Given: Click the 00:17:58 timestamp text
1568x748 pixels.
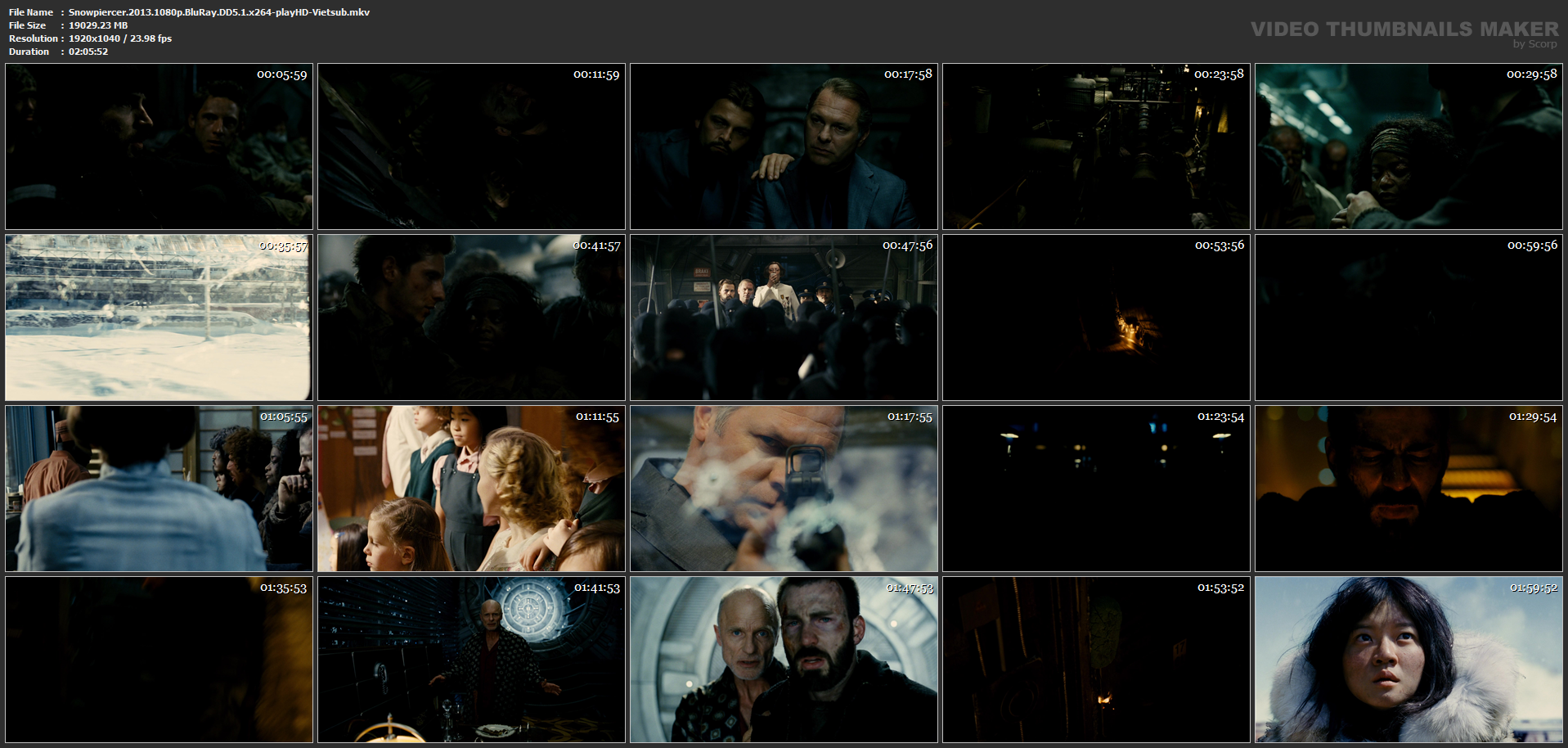Looking at the screenshot, I should click(908, 74).
